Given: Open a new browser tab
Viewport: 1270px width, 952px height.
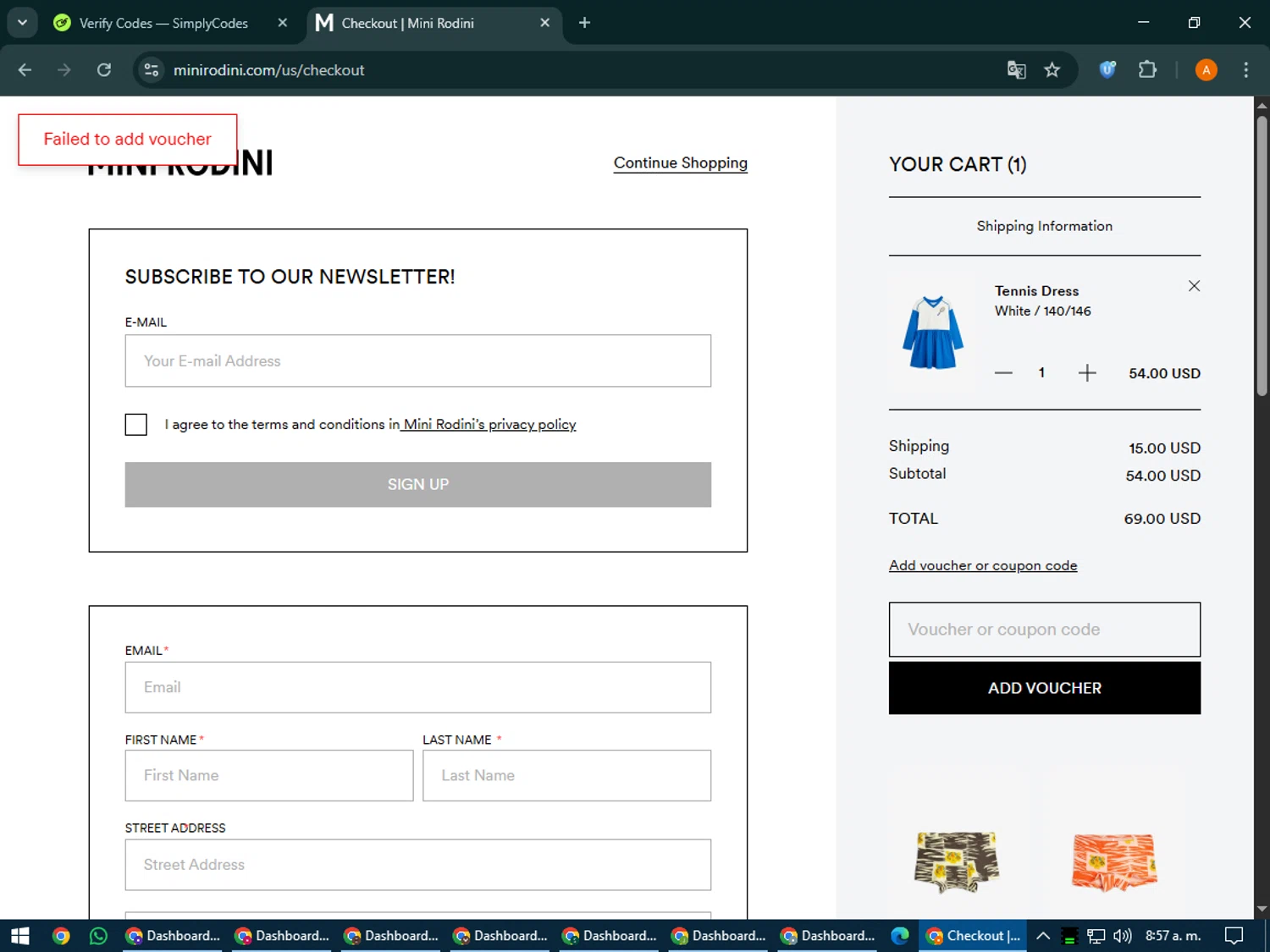Looking at the screenshot, I should pyautogui.click(x=584, y=23).
